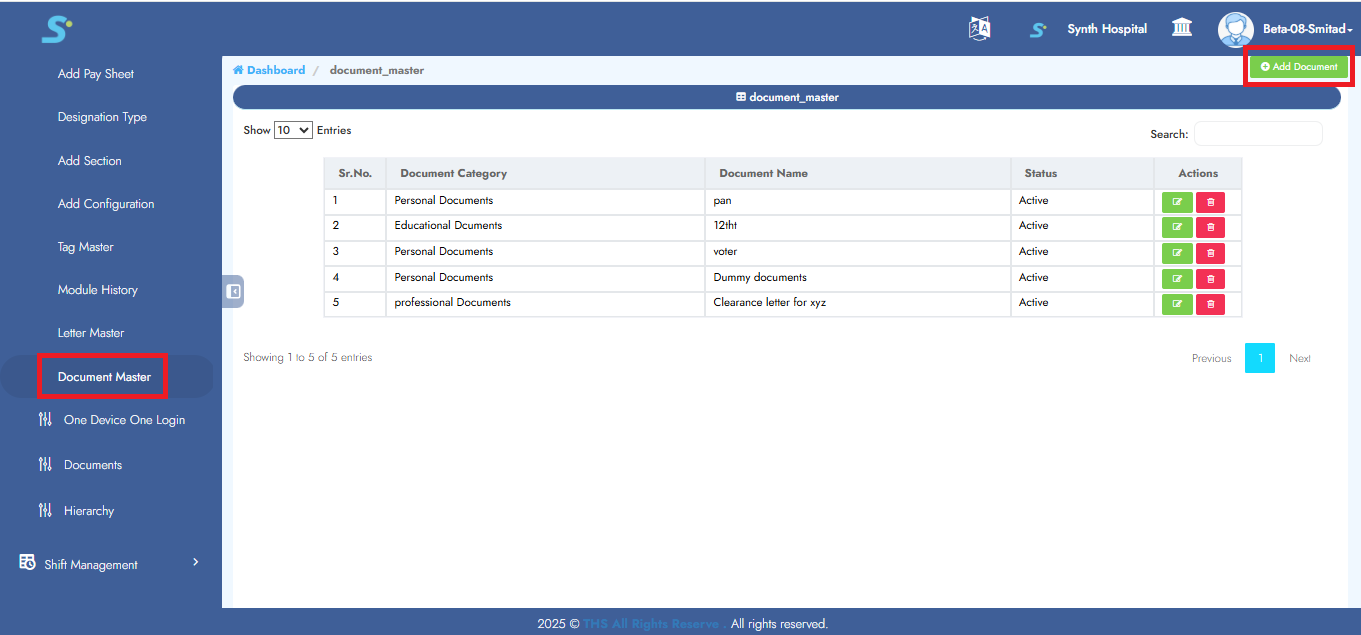Delete the Dummy documents entry

pos(1210,278)
